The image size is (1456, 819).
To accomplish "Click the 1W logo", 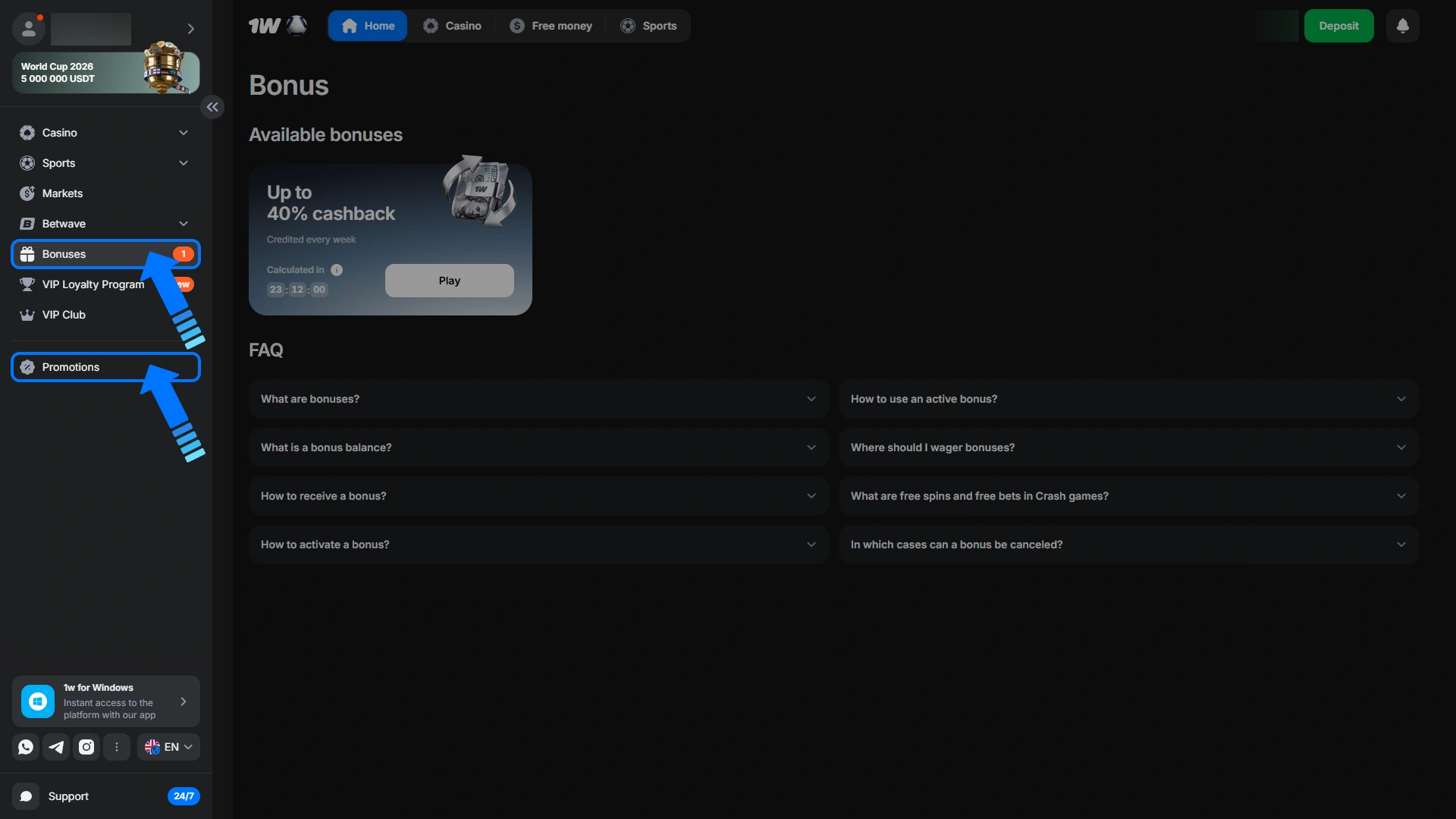I will pyautogui.click(x=265, y=26).
